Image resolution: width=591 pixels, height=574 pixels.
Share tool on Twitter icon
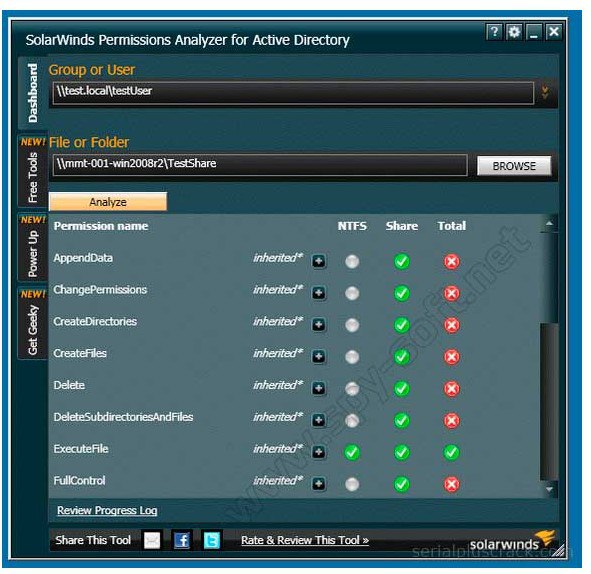coord(212,541)
